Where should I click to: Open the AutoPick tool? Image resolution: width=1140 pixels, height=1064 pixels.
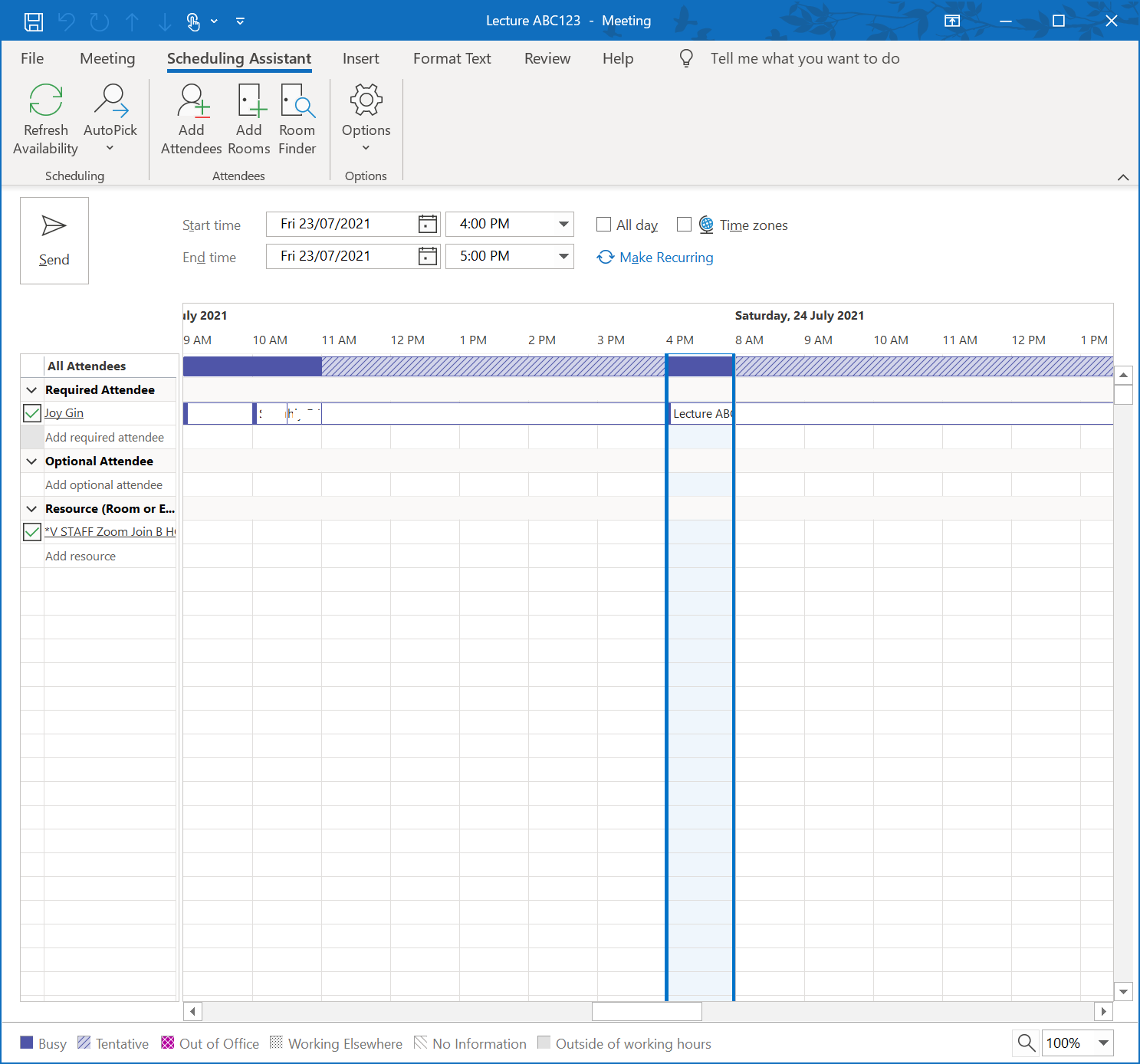110,119
